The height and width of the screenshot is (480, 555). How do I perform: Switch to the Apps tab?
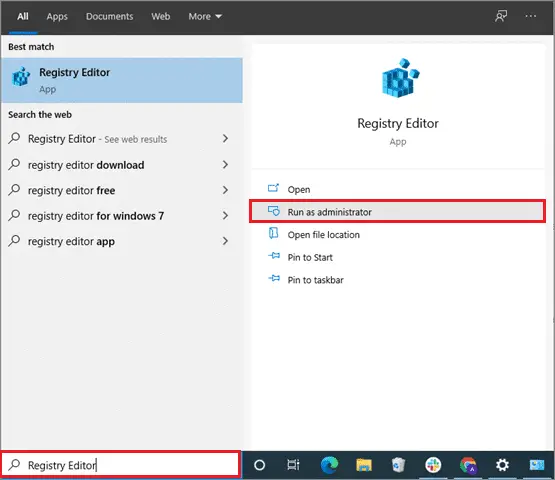[57, 17]
